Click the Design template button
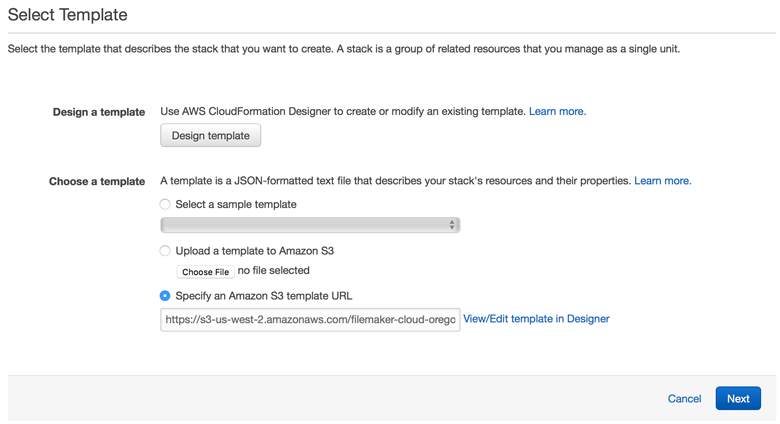Viewport: 780px width, 424px height. (210, 135)
